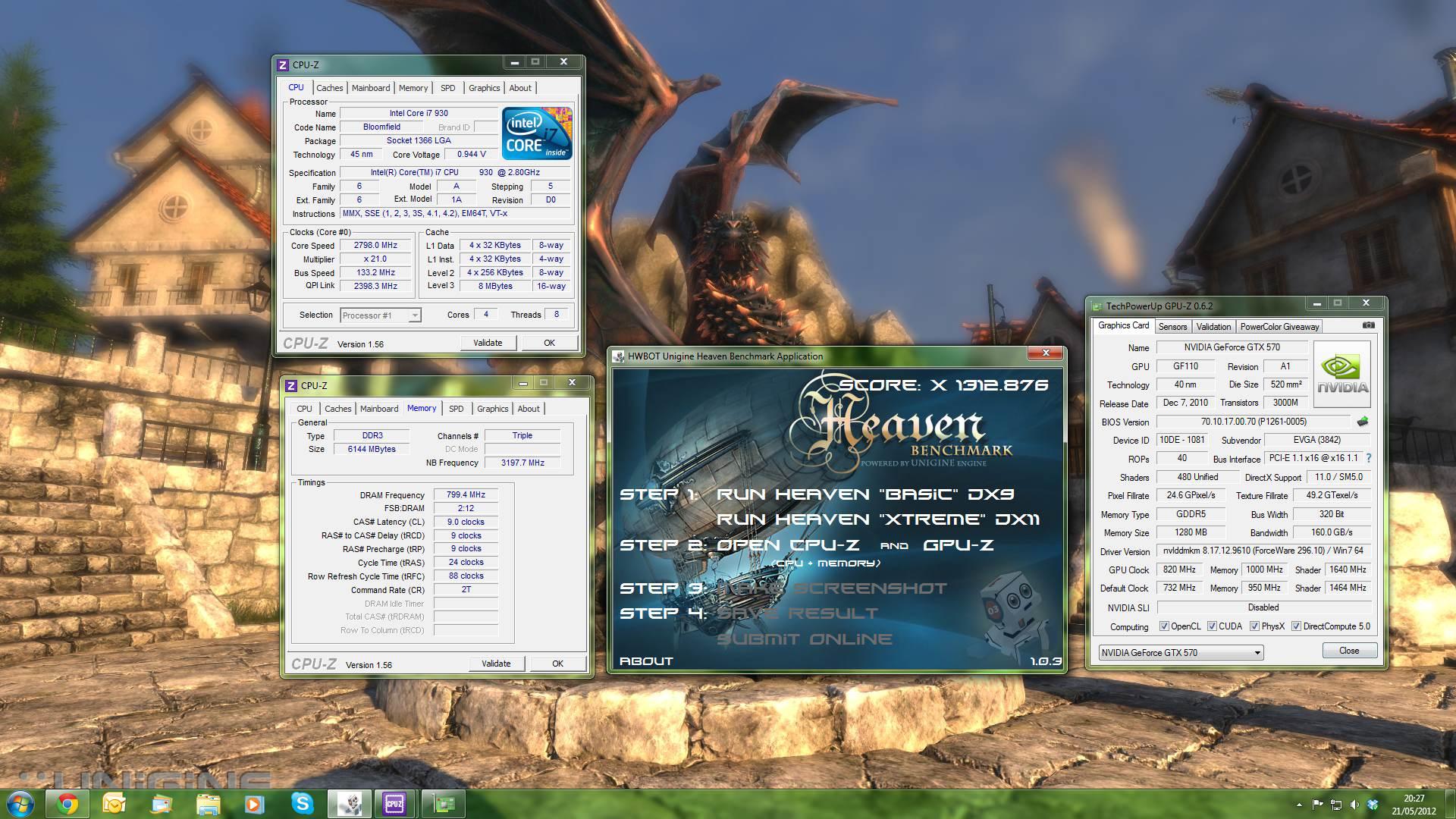Open Skype from the taskbar
This screenshot has height=819, width=1456.
(302, 804)
